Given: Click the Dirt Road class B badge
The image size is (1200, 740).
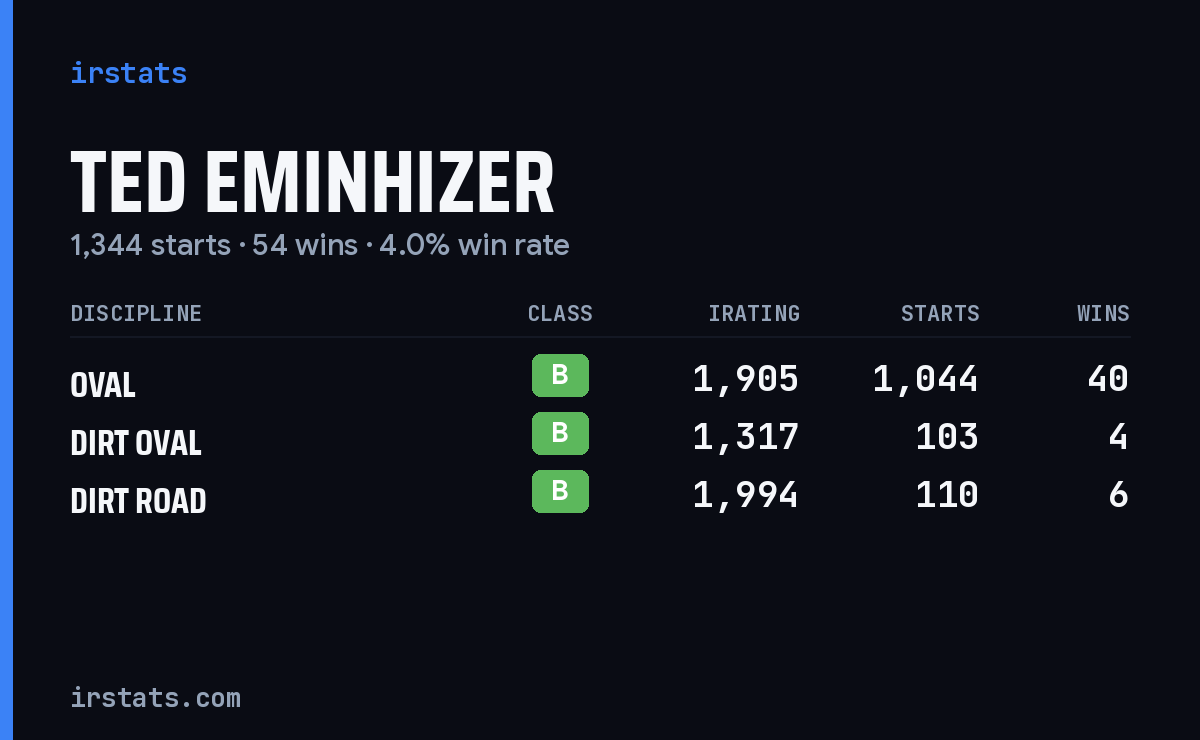Looking at the screenshot, I should (560, 492).
